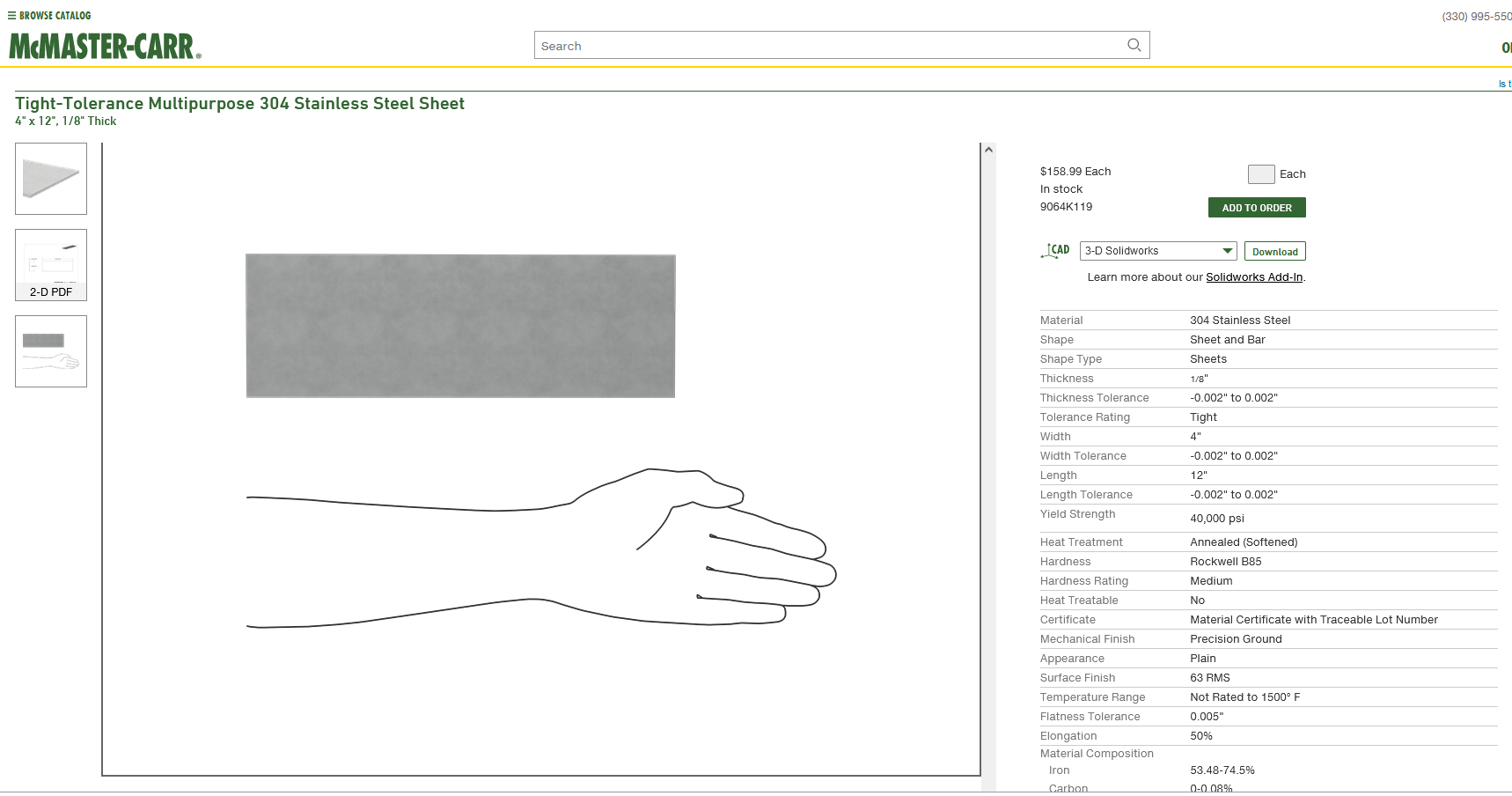1512x796 pixels.
Task: Click the Material Composition label
Action: click(x=1097, y=754)
